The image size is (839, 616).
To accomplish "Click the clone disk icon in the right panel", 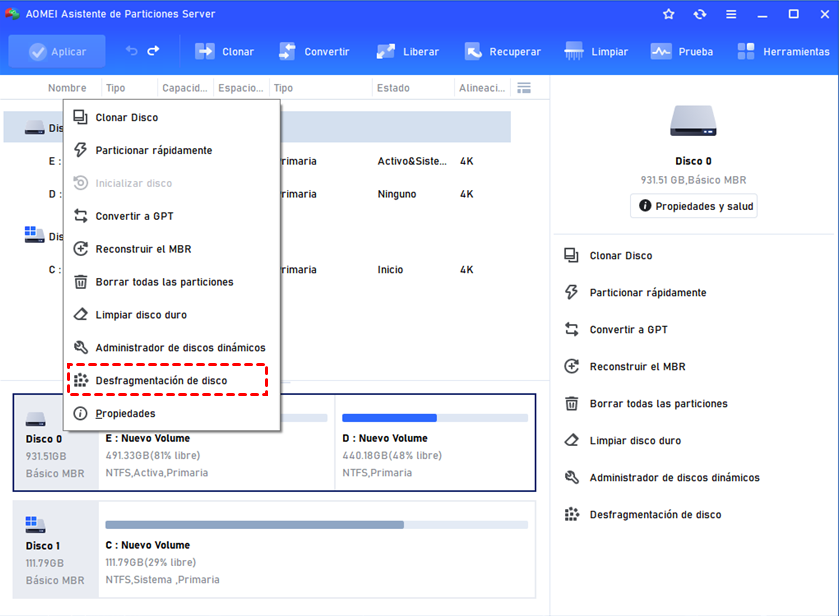I will 571,255.
